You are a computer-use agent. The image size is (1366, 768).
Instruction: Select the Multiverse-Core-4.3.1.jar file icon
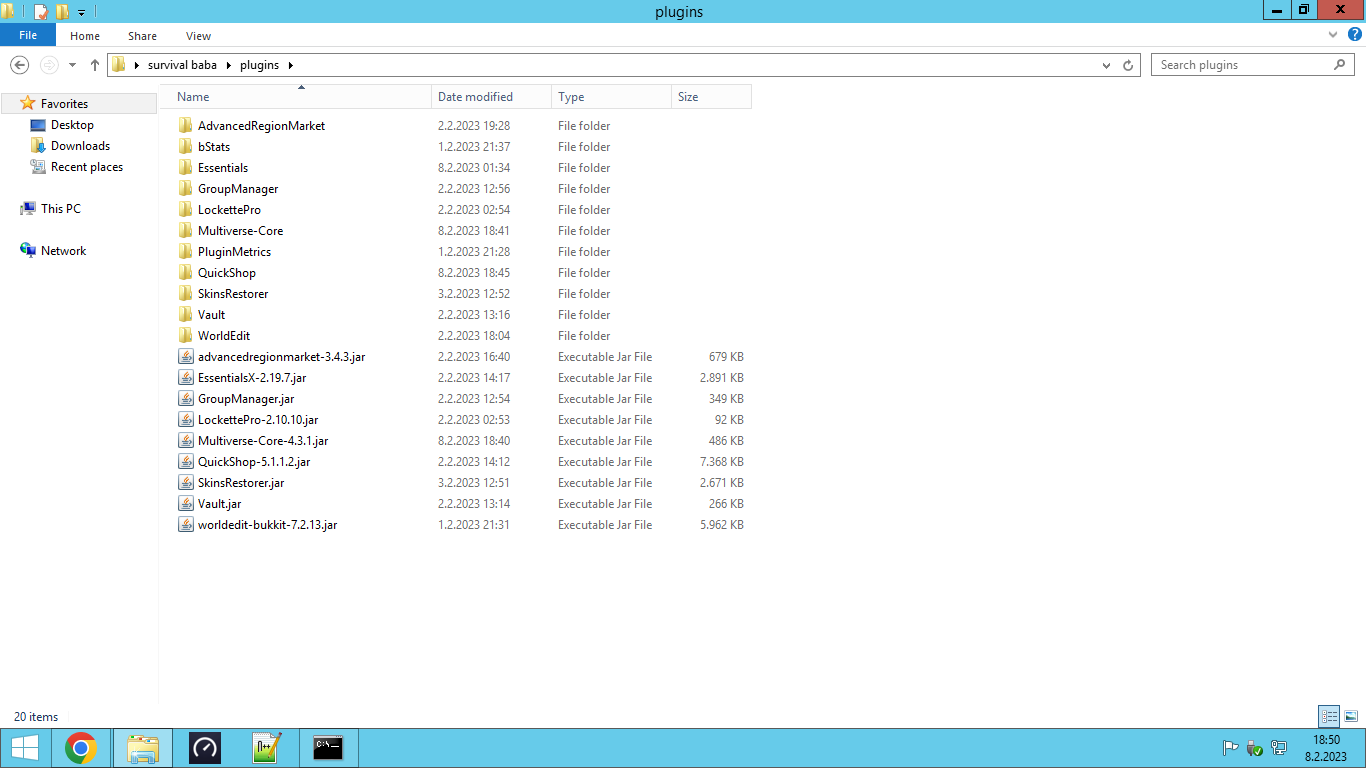(x=186, y=441)
